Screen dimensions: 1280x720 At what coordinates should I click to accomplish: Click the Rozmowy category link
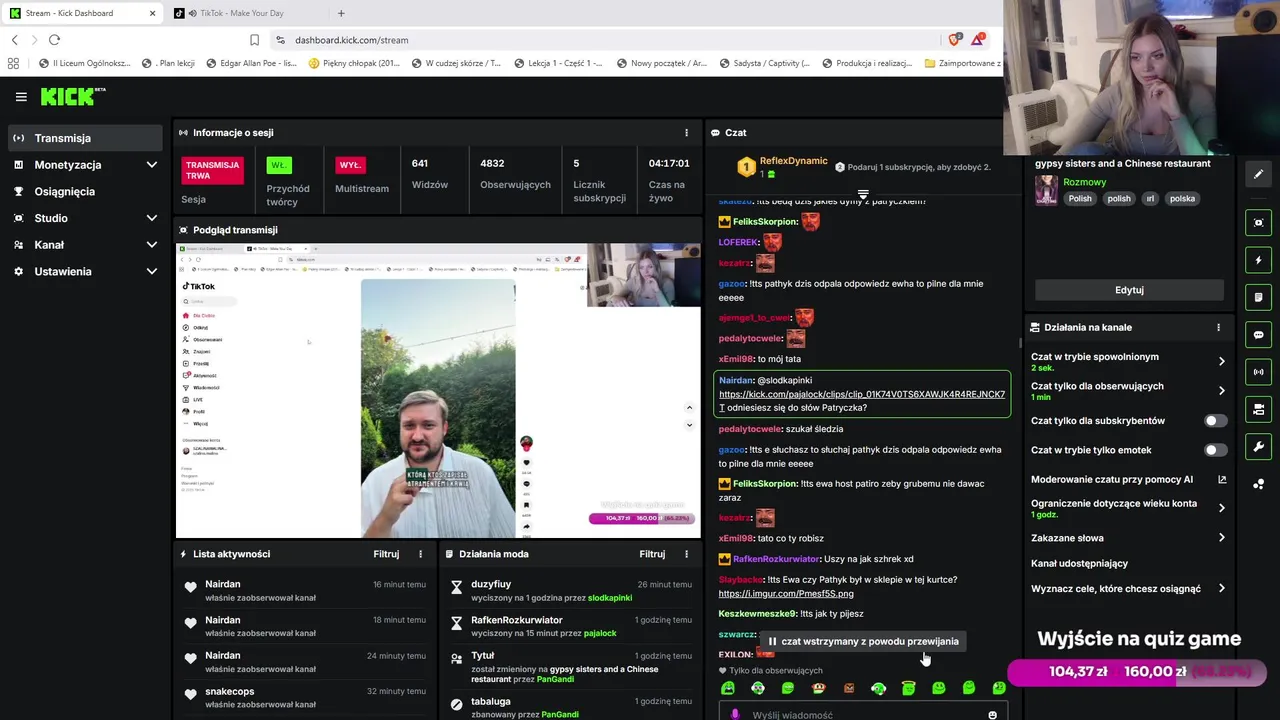(x=1085, y=182)
